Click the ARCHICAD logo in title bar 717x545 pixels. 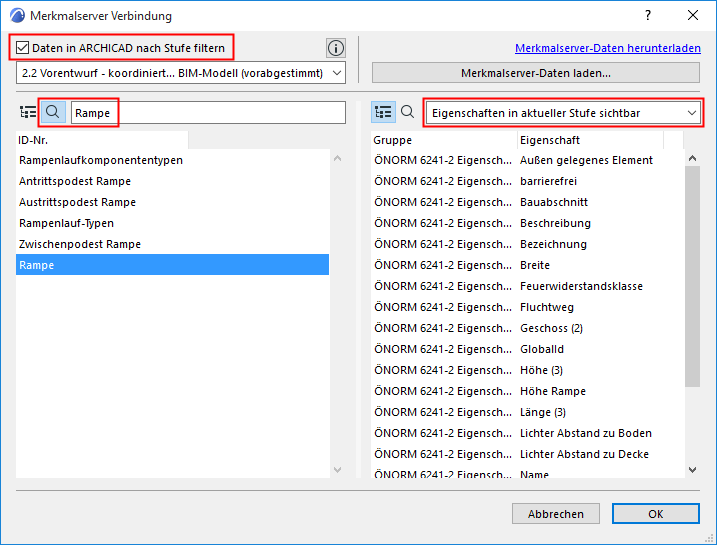point(16,16)
